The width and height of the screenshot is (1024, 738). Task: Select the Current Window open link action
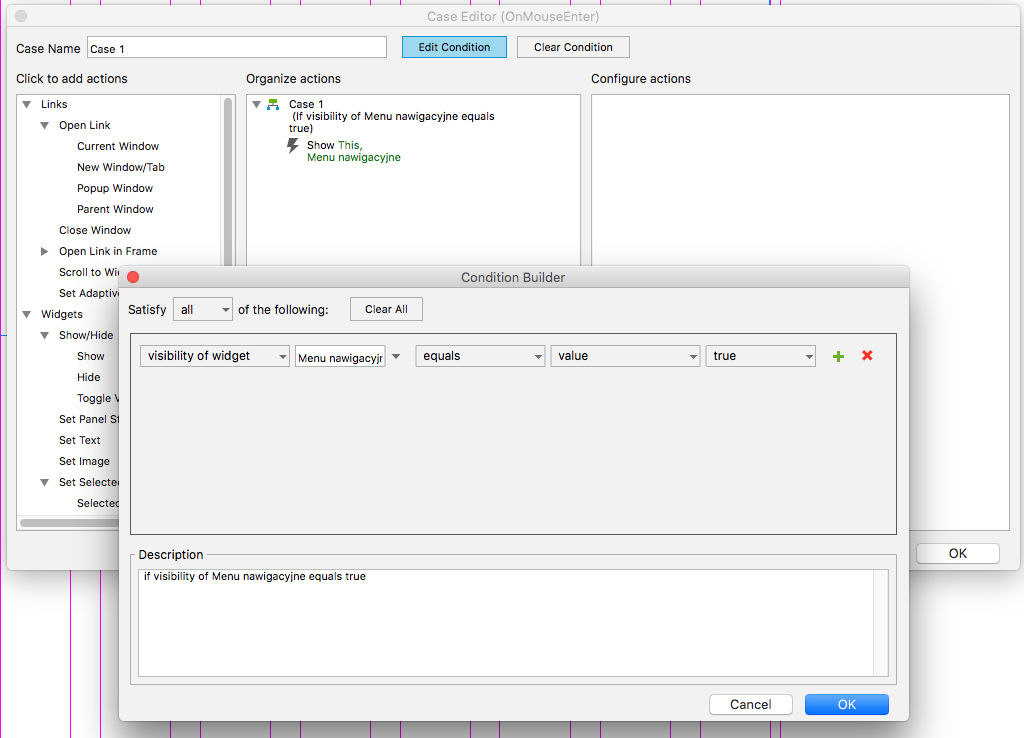[118, 146]
